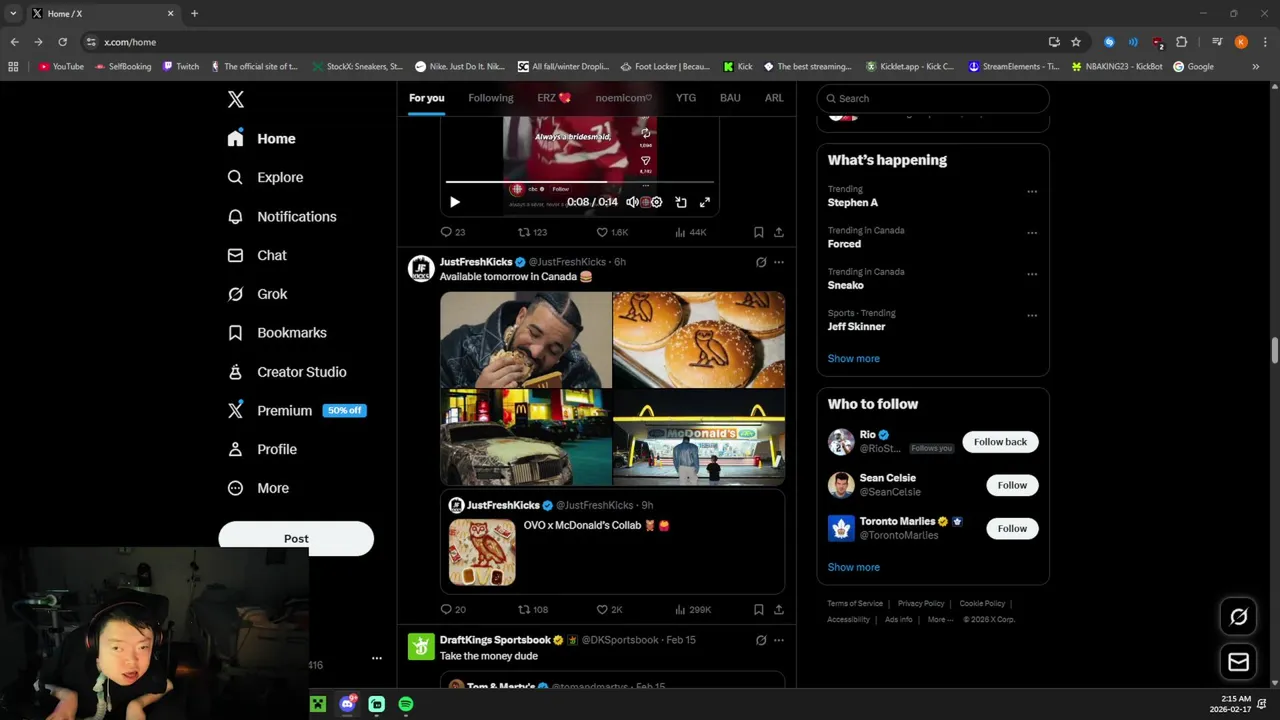1280x720 pixels.
Task: Open options for Stephen A trend
Action: (1032, 191)
